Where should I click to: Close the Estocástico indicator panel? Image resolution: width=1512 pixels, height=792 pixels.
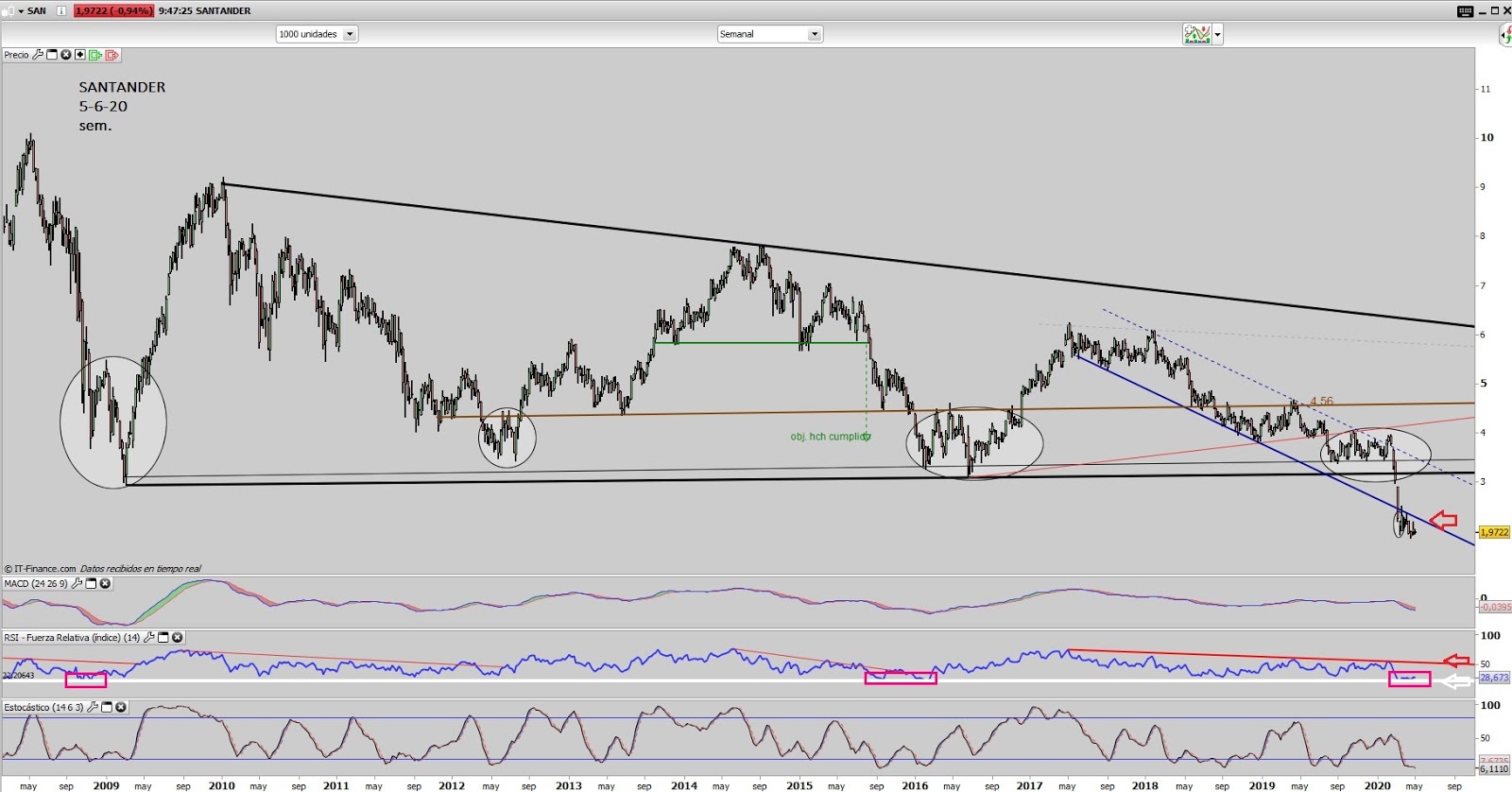[120, 707]
